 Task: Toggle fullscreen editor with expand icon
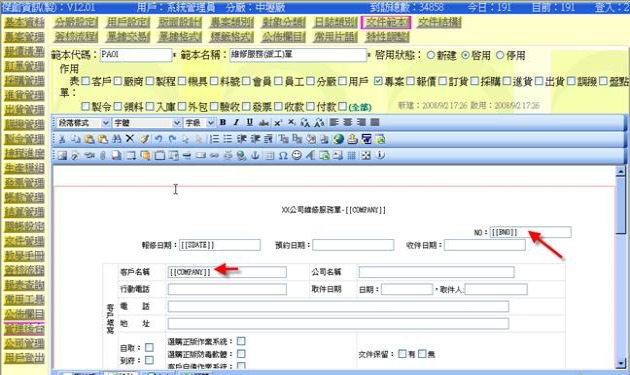coord(366,156)
